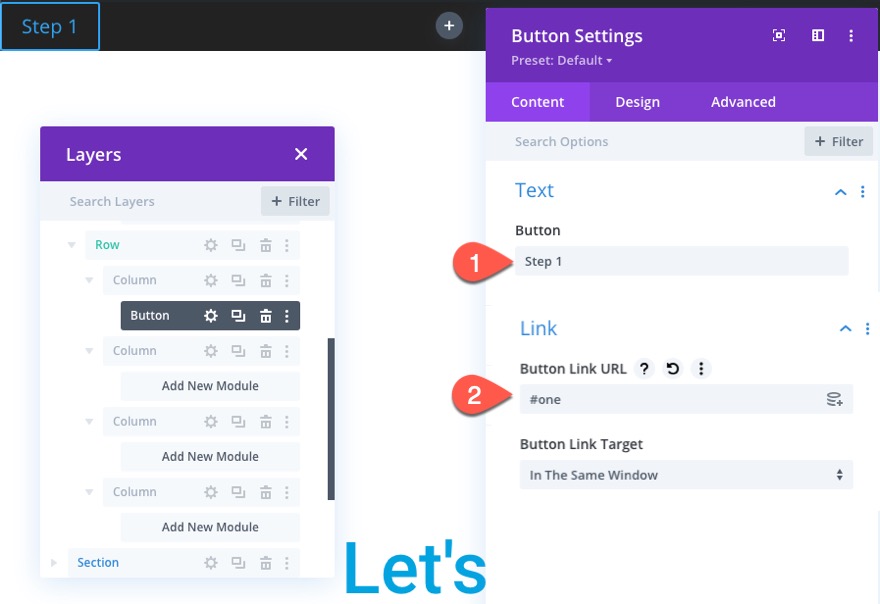This screenshot has width=880, height=604.
Task: Switch to the Content tab
Action: coord(537,102)
